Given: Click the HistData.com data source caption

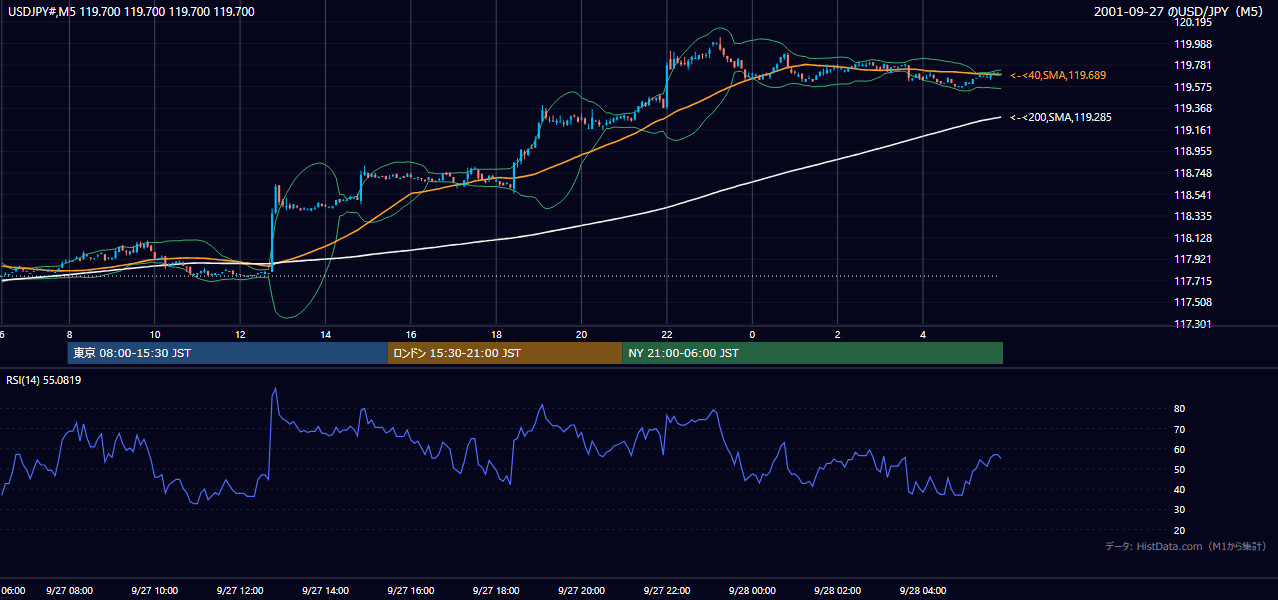Looking at the screenshot, I should coord(1186,546).
